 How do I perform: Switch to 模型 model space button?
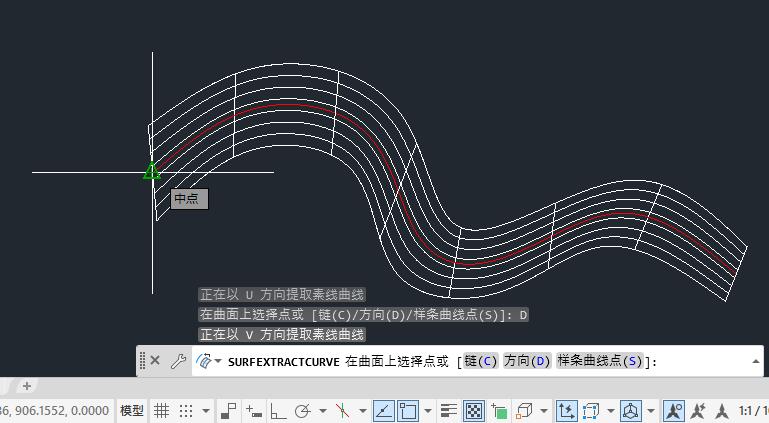(x=132, y=410)
